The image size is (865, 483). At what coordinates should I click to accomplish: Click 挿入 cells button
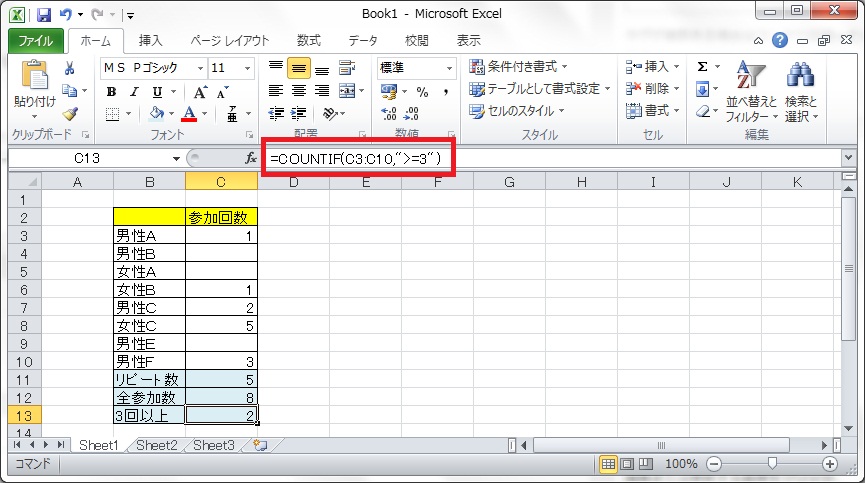coord(653,67)
